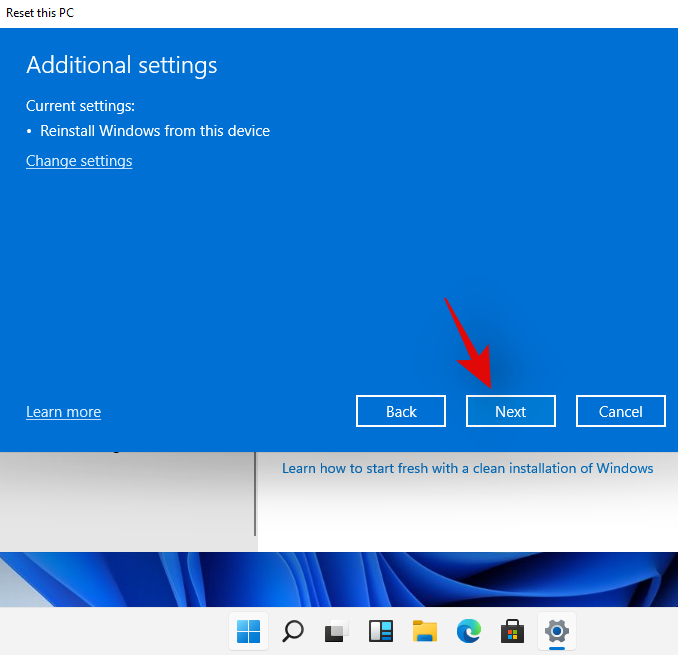Launch Microsoft Edge from taskbar
Viewport: 678px width, 655px height.
[469, 631]
